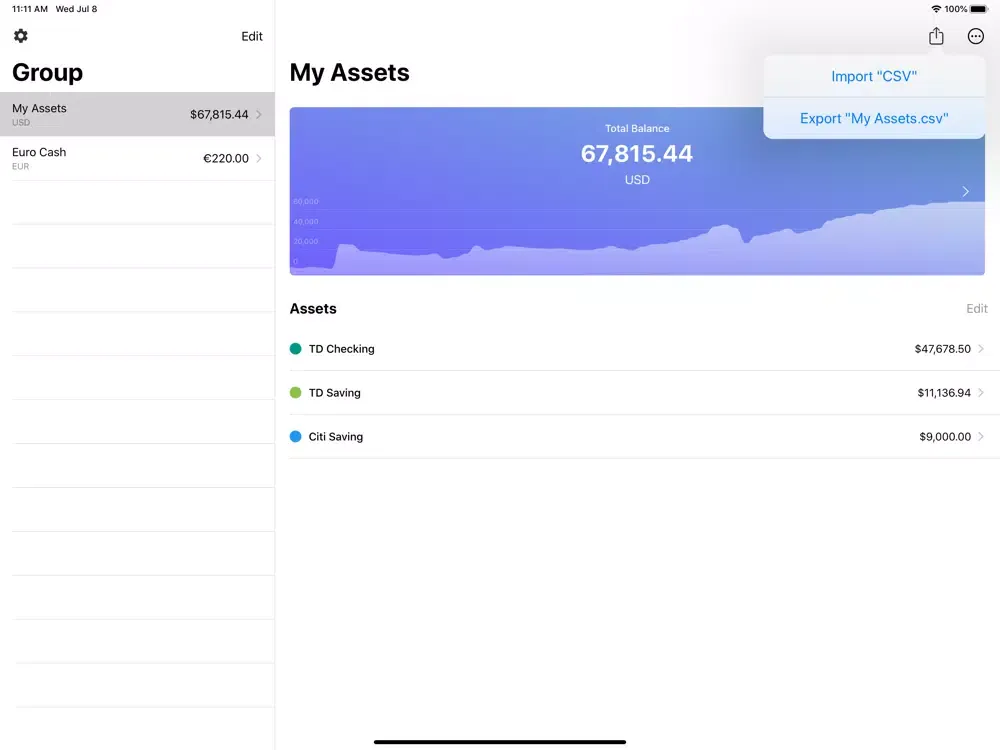Screen dimensions: 1000x750
Task: Open TD Saving details chevron
Action: (x=981, y=393)
